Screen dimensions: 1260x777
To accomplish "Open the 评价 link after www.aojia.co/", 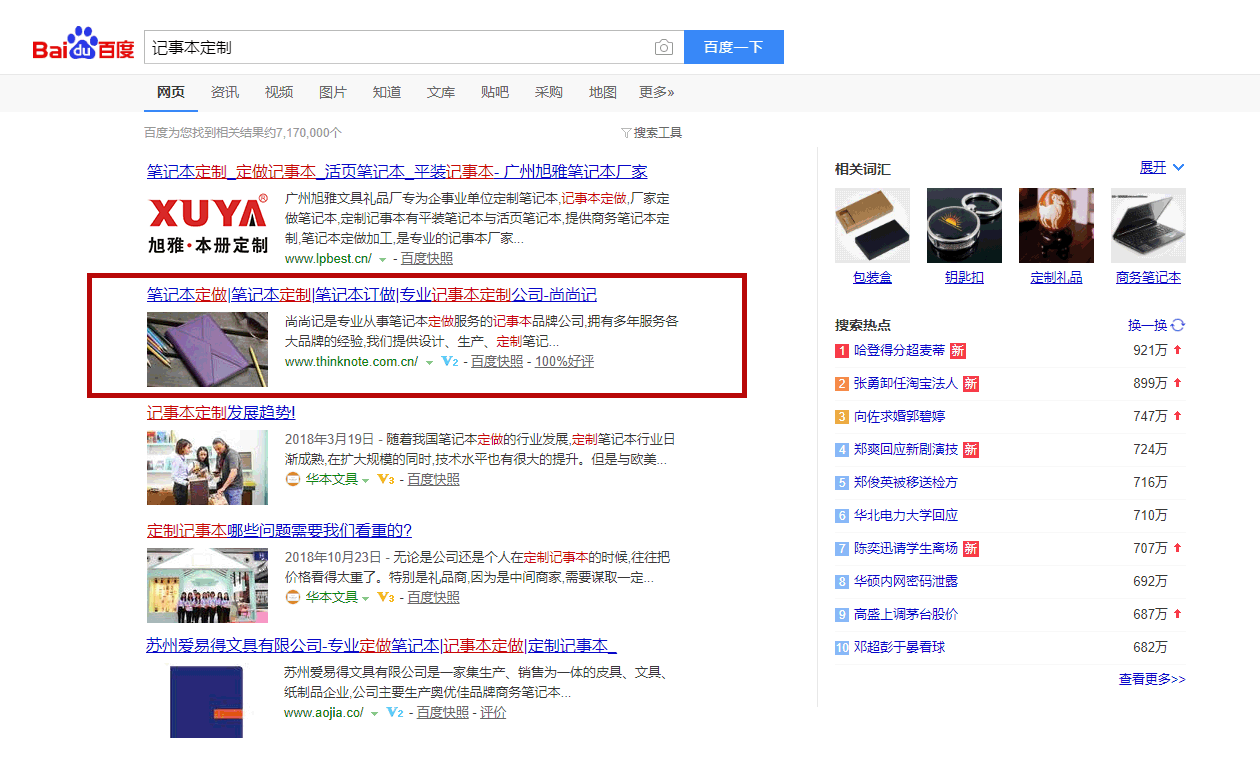I will [493, 713].
